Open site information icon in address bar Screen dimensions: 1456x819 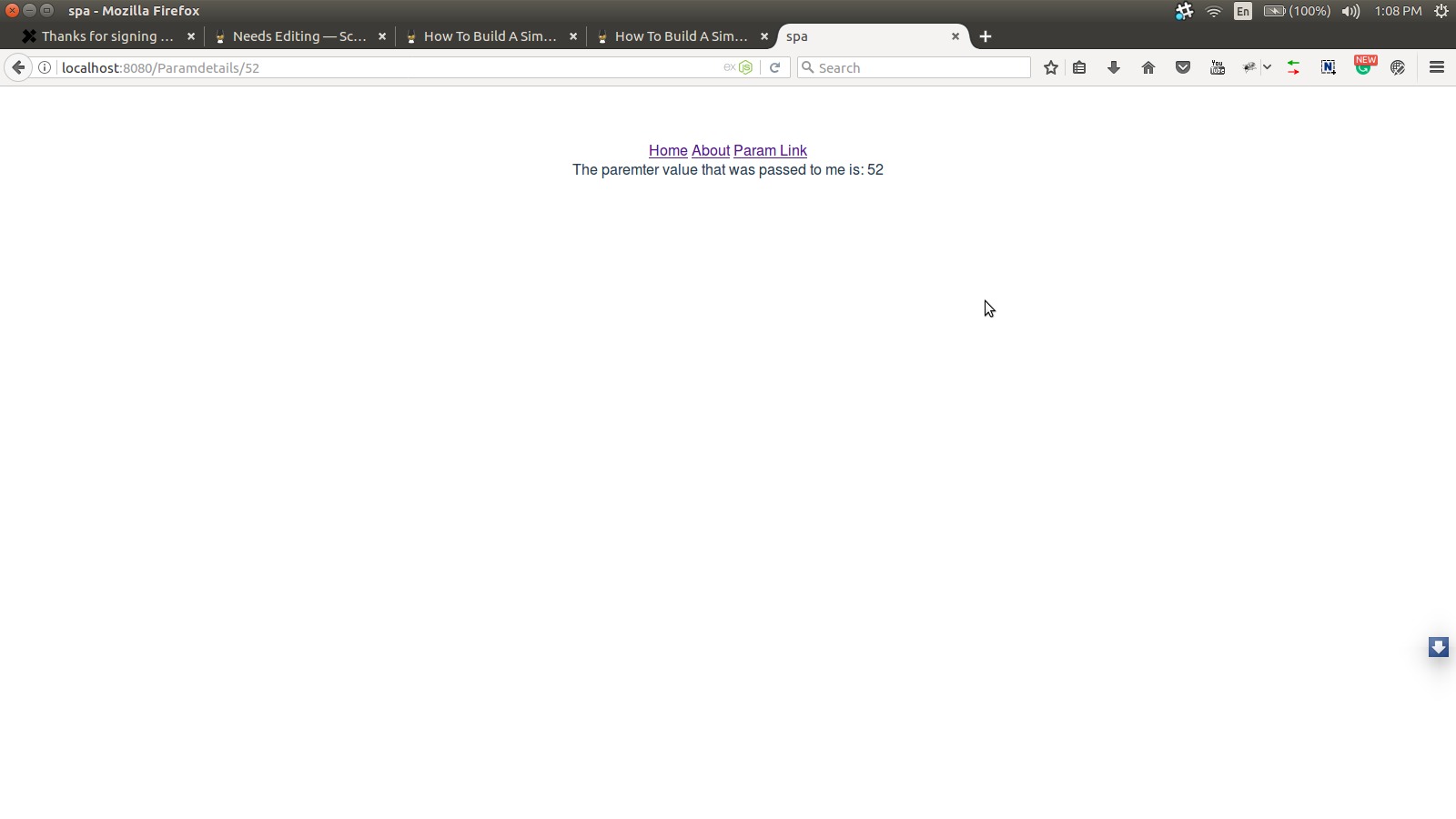pyautogui.click(x=44, y=67)
